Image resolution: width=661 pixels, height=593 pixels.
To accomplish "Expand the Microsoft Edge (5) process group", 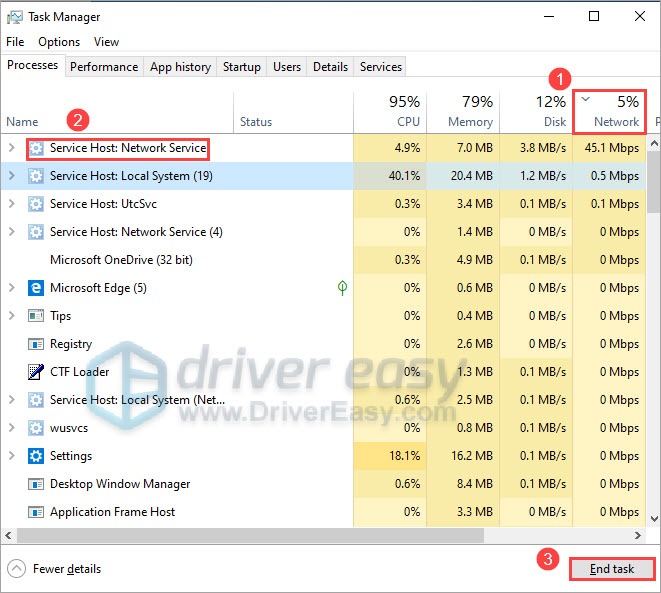I will click(x=12, y=288).
